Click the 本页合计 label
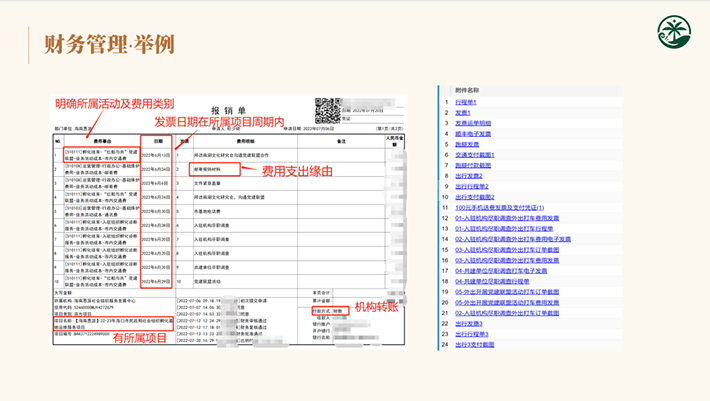This screenshot has height=401, width=710. point(321,293)
